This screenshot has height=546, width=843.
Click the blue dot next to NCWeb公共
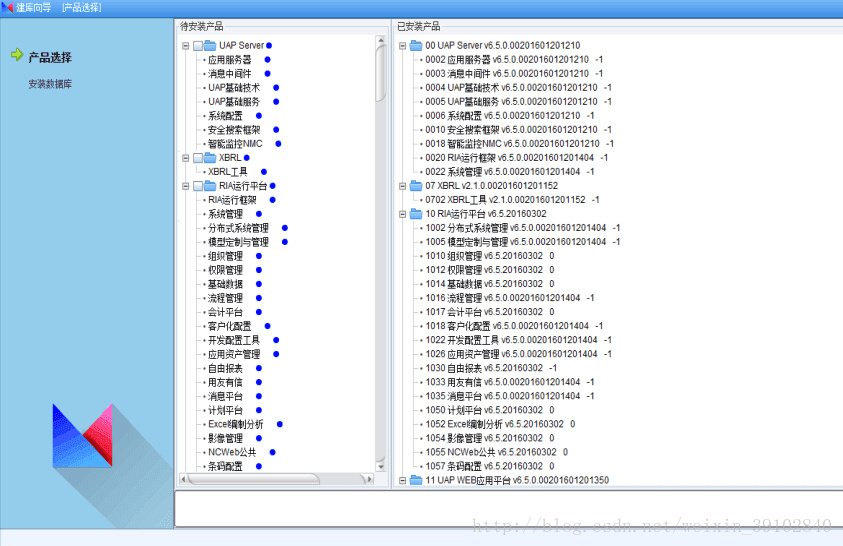[x=272, y=452]
